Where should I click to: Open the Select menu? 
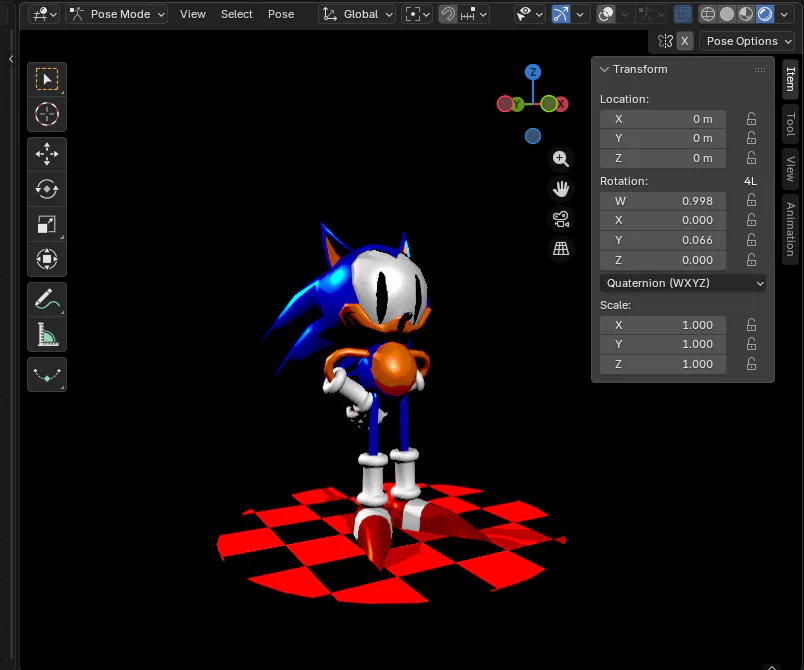(x=236, y=14)
